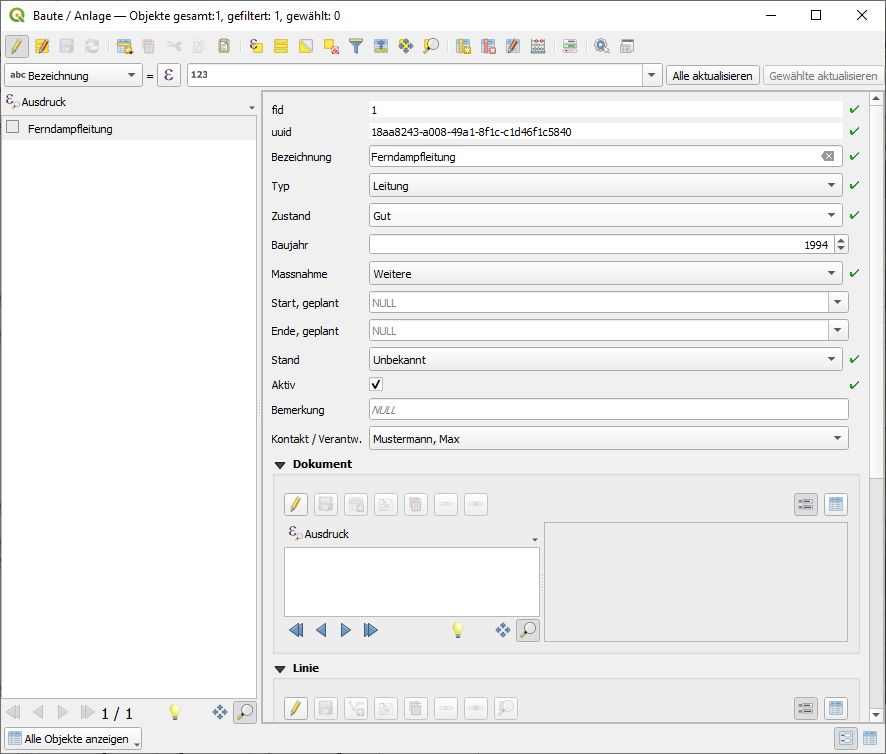This screenshot has width=886, height=754.
Task: Toggle editing mode pencil in main toolbar
Action: [x=17, y=46]
